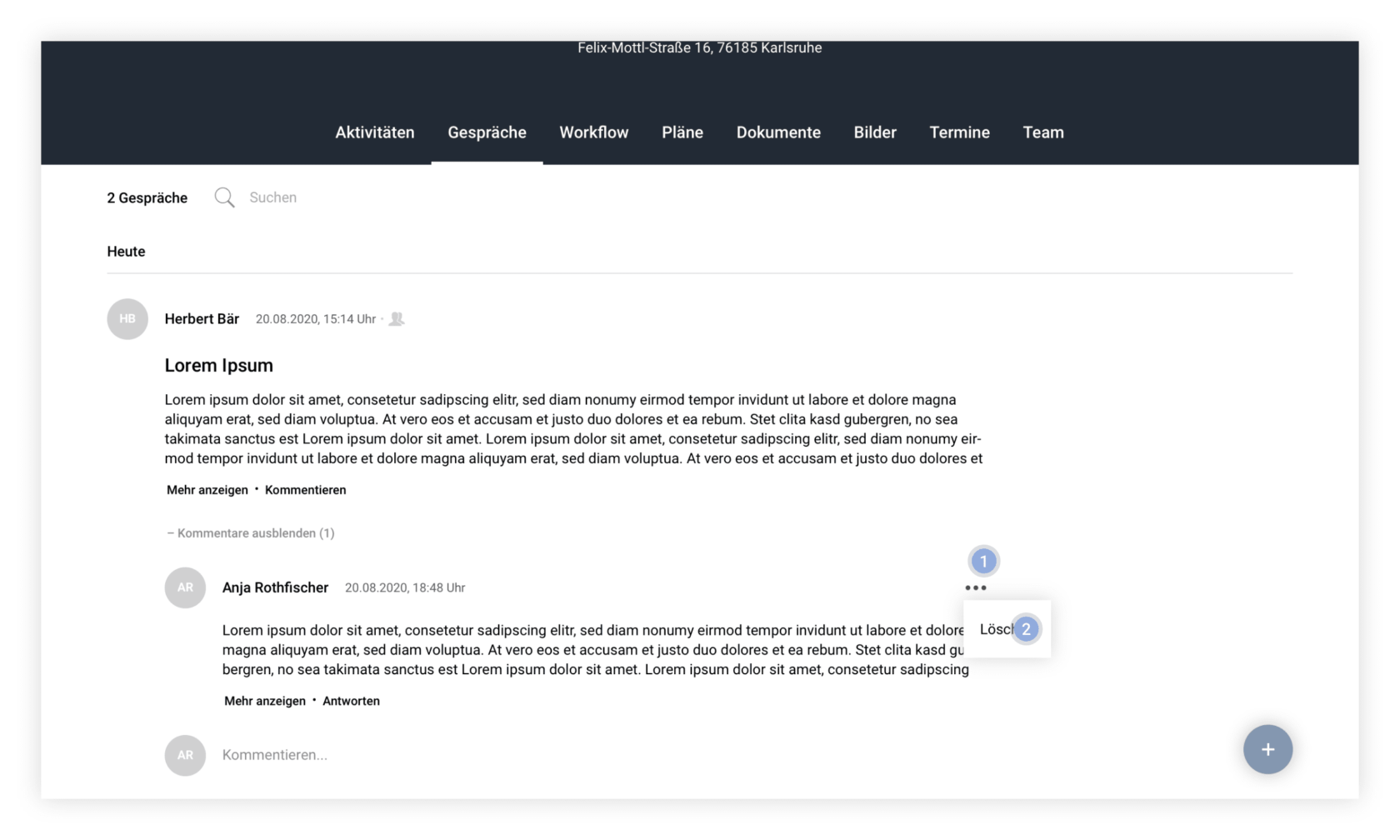Click the Heute date heading

(126, 252)
